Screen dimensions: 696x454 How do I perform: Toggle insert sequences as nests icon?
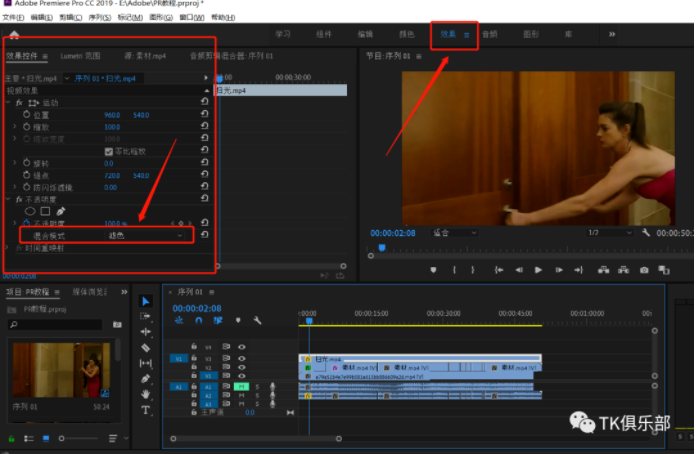pos(179,320)
